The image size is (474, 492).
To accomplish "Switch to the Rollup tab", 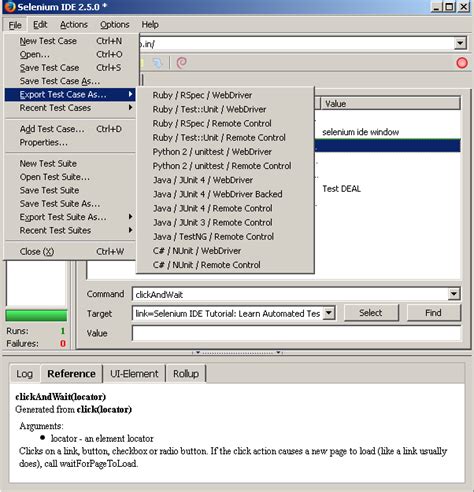I will click(186, 374).
